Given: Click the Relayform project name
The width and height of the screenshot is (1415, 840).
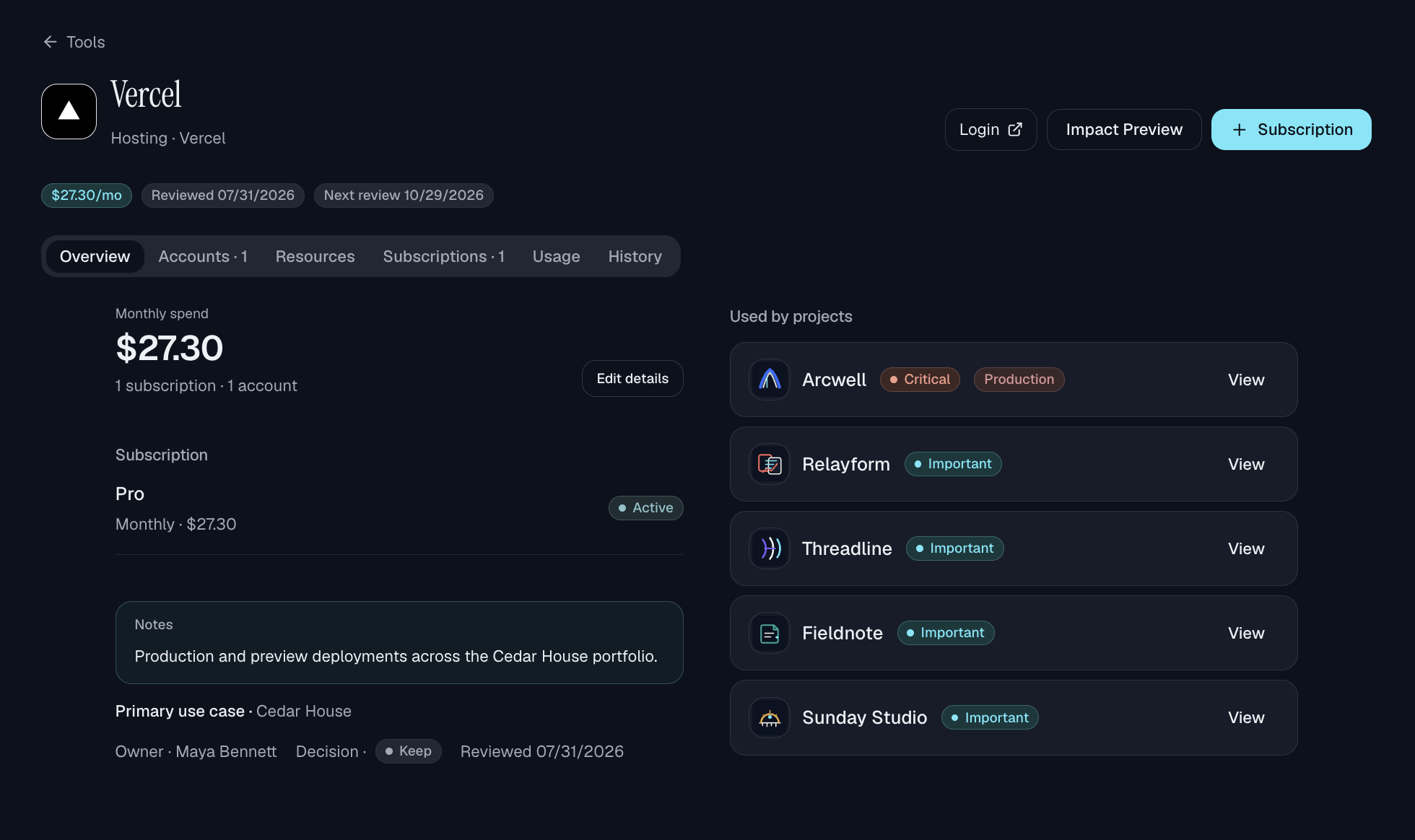Looking at the screenshot, I should point(846,464).
